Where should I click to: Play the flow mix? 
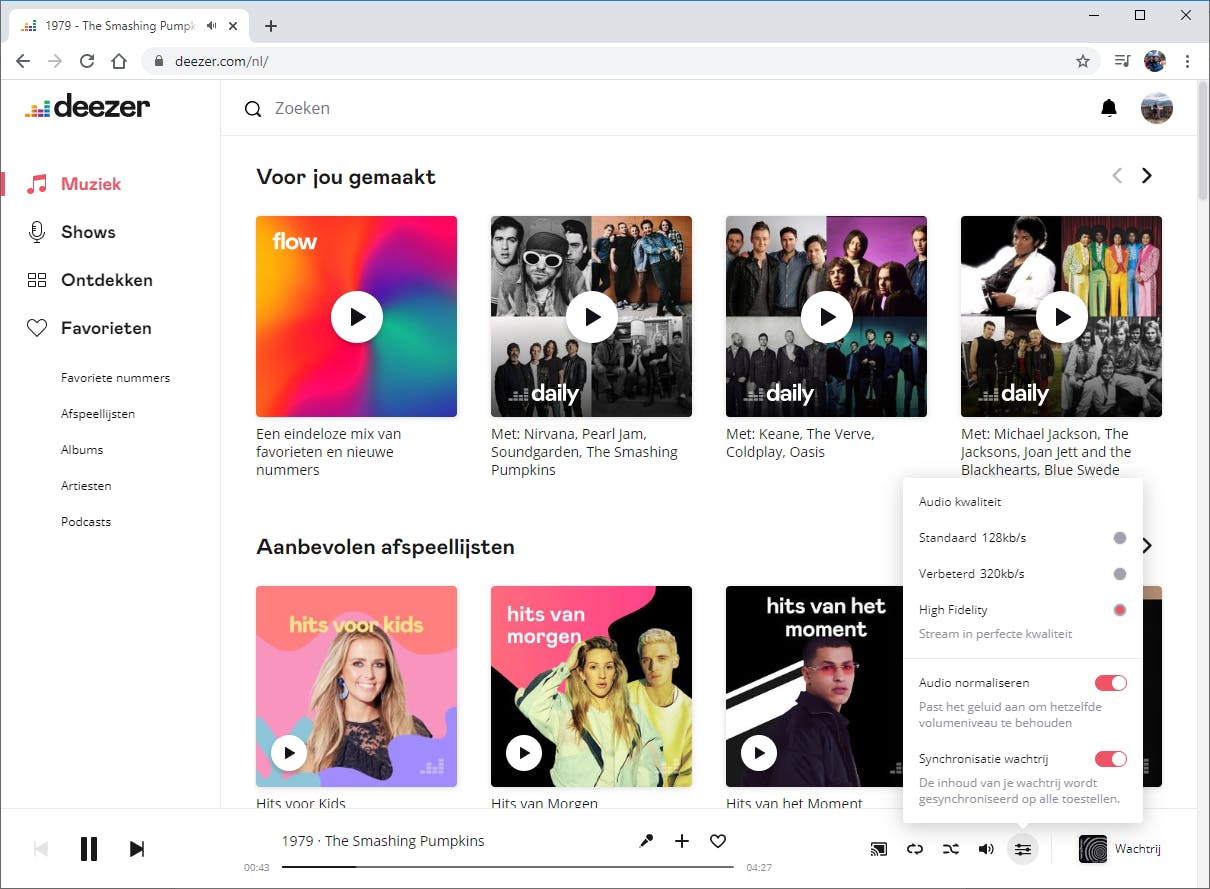(357, 317)
